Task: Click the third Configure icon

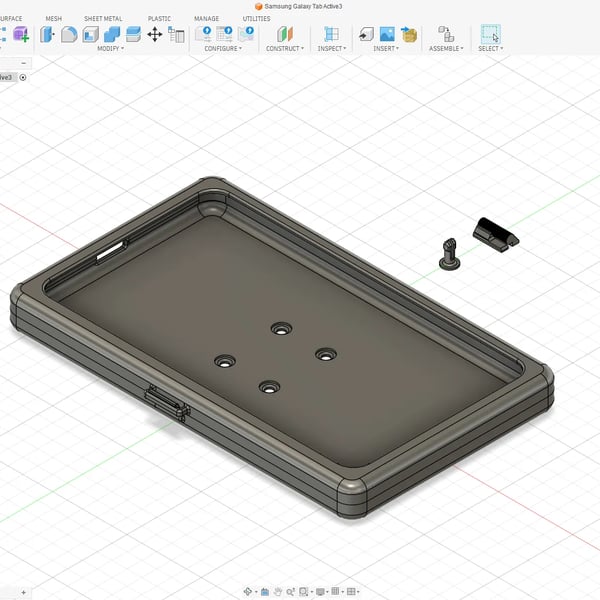Action: coord(246,34)
